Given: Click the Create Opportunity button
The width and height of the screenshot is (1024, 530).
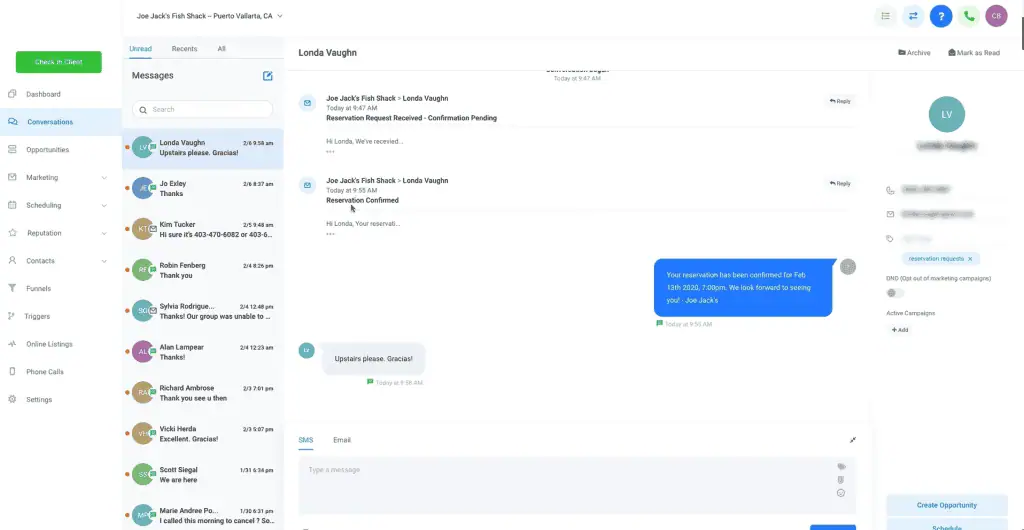Looking at the screenshot, I should coord(946,505).
